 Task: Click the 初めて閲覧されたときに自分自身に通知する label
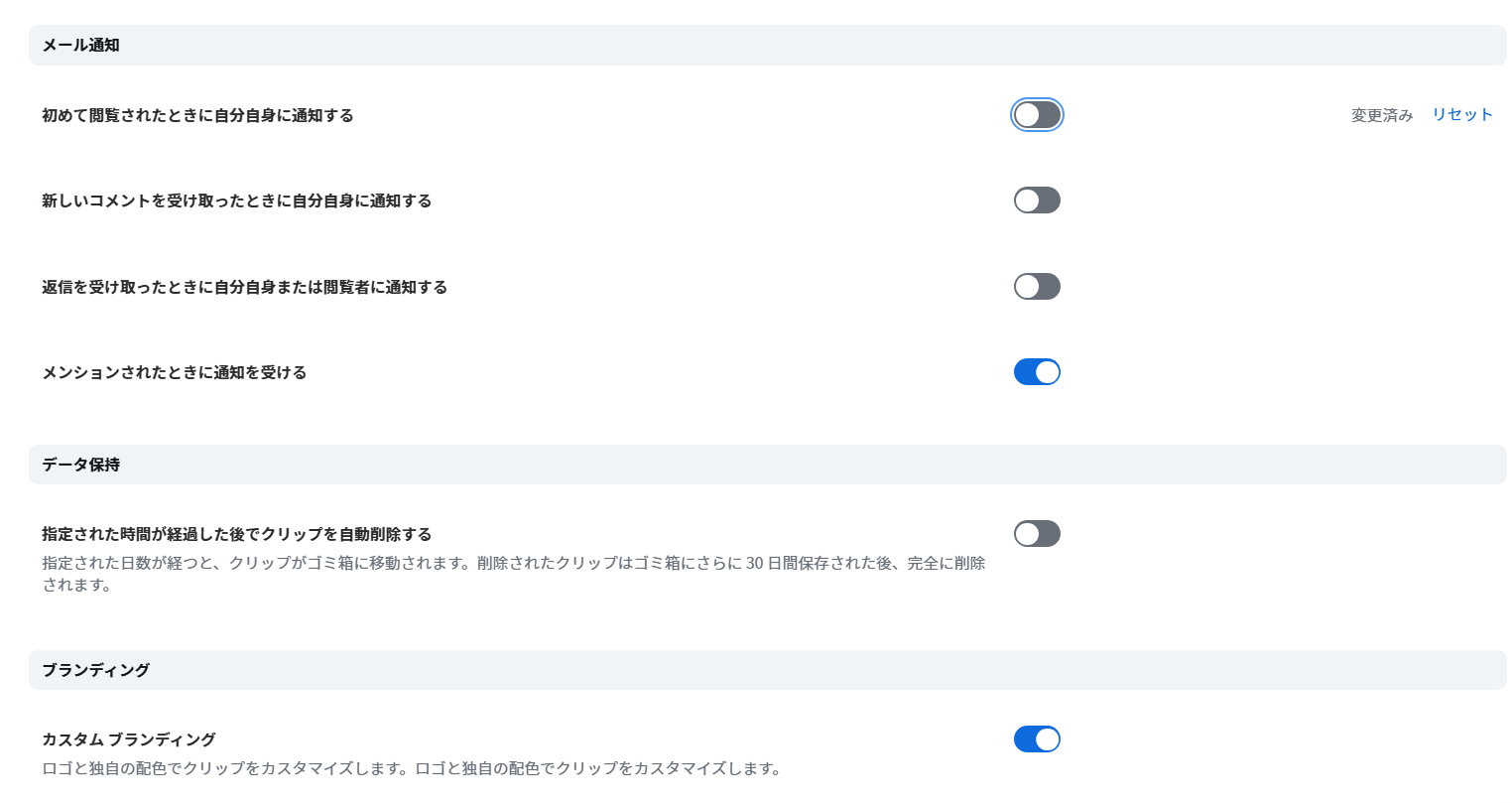[x=197, y=116]
